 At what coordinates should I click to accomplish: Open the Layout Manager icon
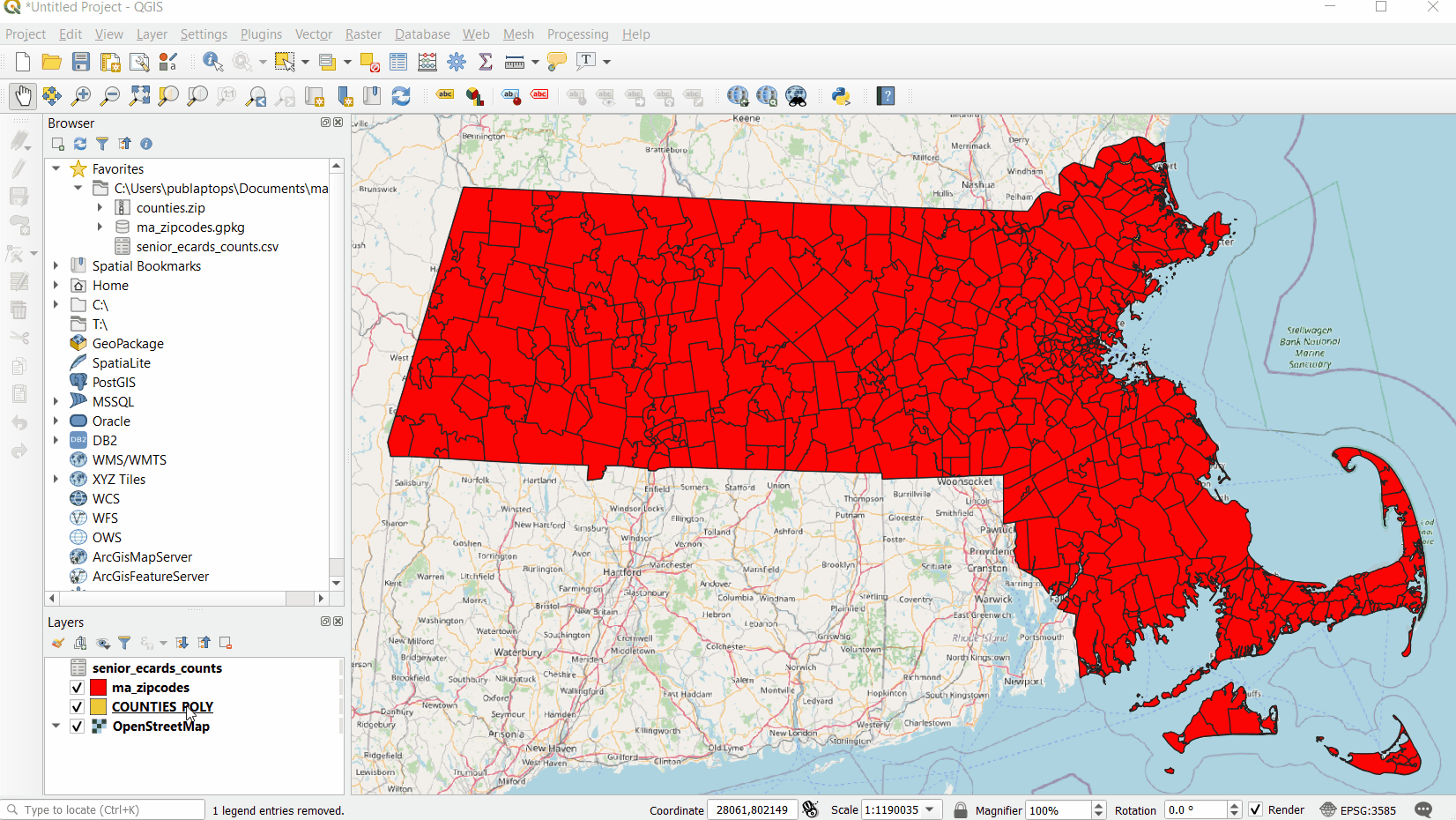[x=139, y=62]
